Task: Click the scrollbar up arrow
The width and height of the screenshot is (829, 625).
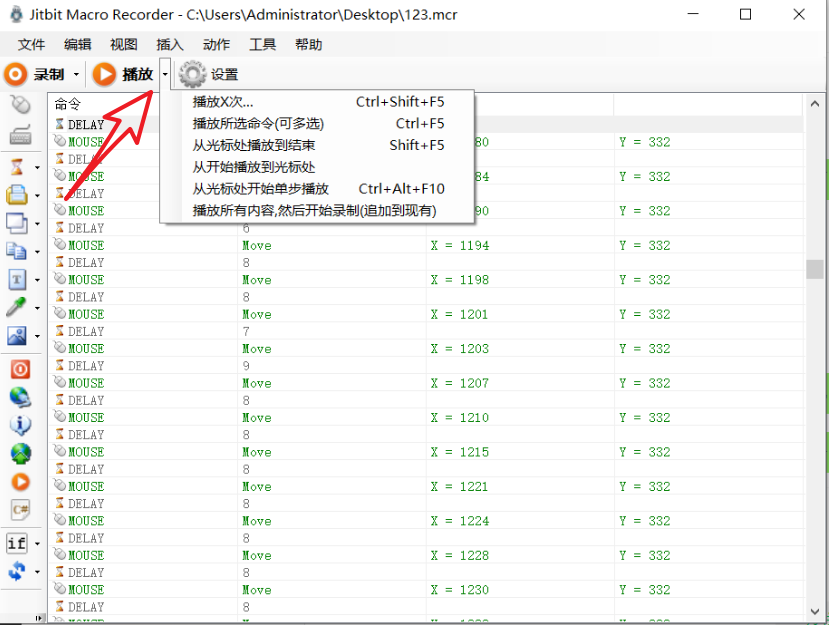Action: coord(815,104)
